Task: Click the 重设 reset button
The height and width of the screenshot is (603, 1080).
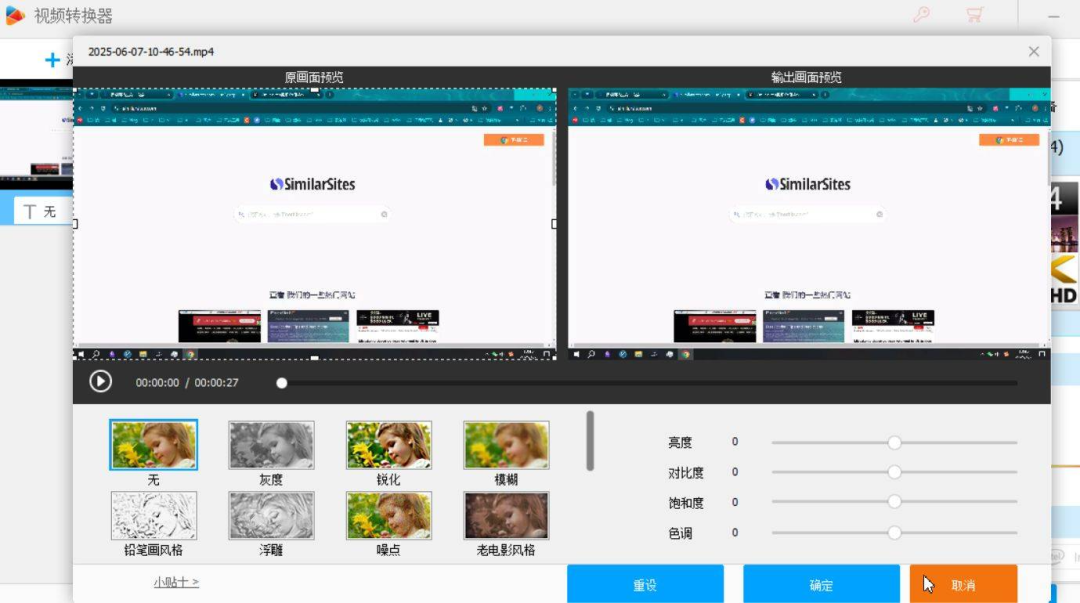Action: coord(644,584)
